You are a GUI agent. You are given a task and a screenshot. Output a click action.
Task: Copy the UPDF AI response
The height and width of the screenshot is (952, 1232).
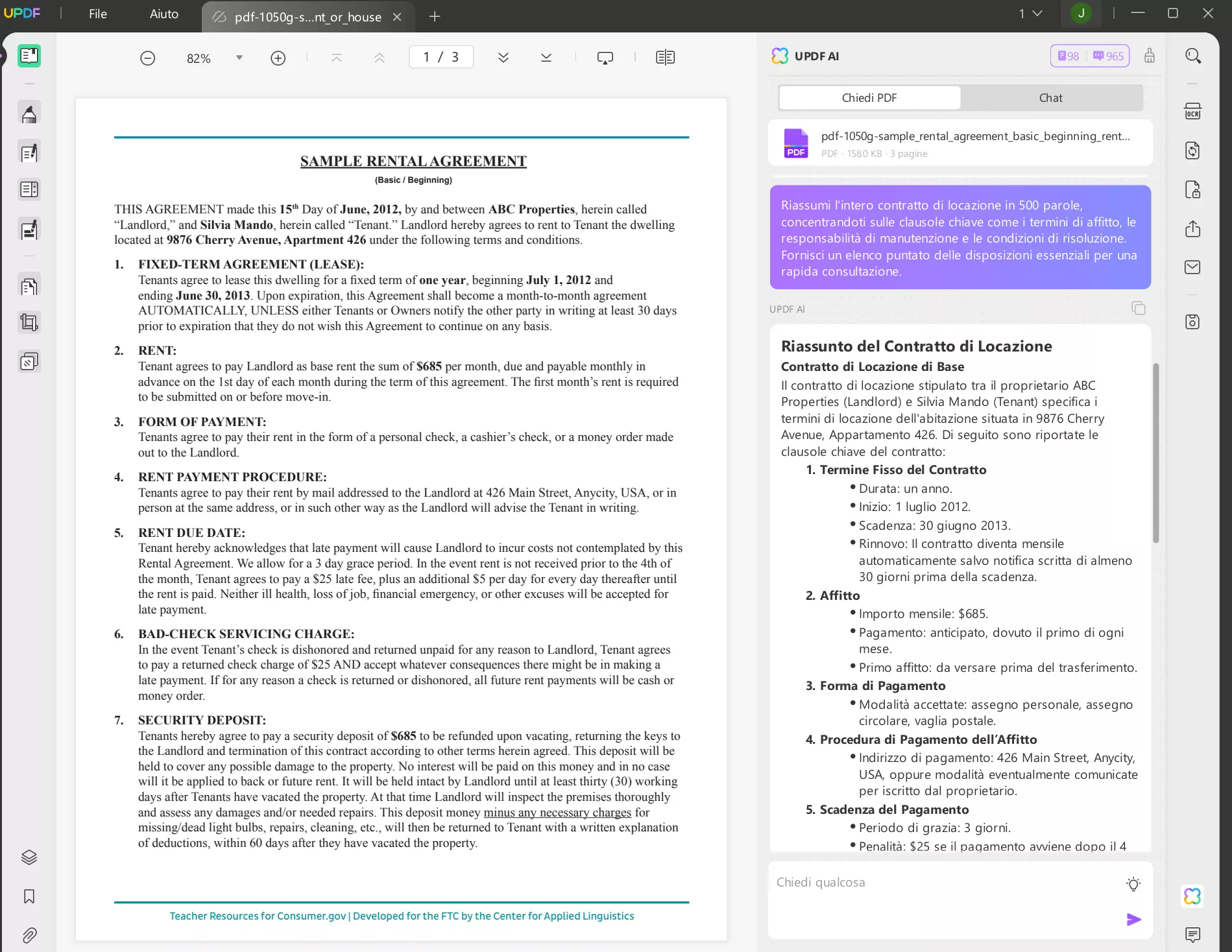click(x=1139, y=308)
